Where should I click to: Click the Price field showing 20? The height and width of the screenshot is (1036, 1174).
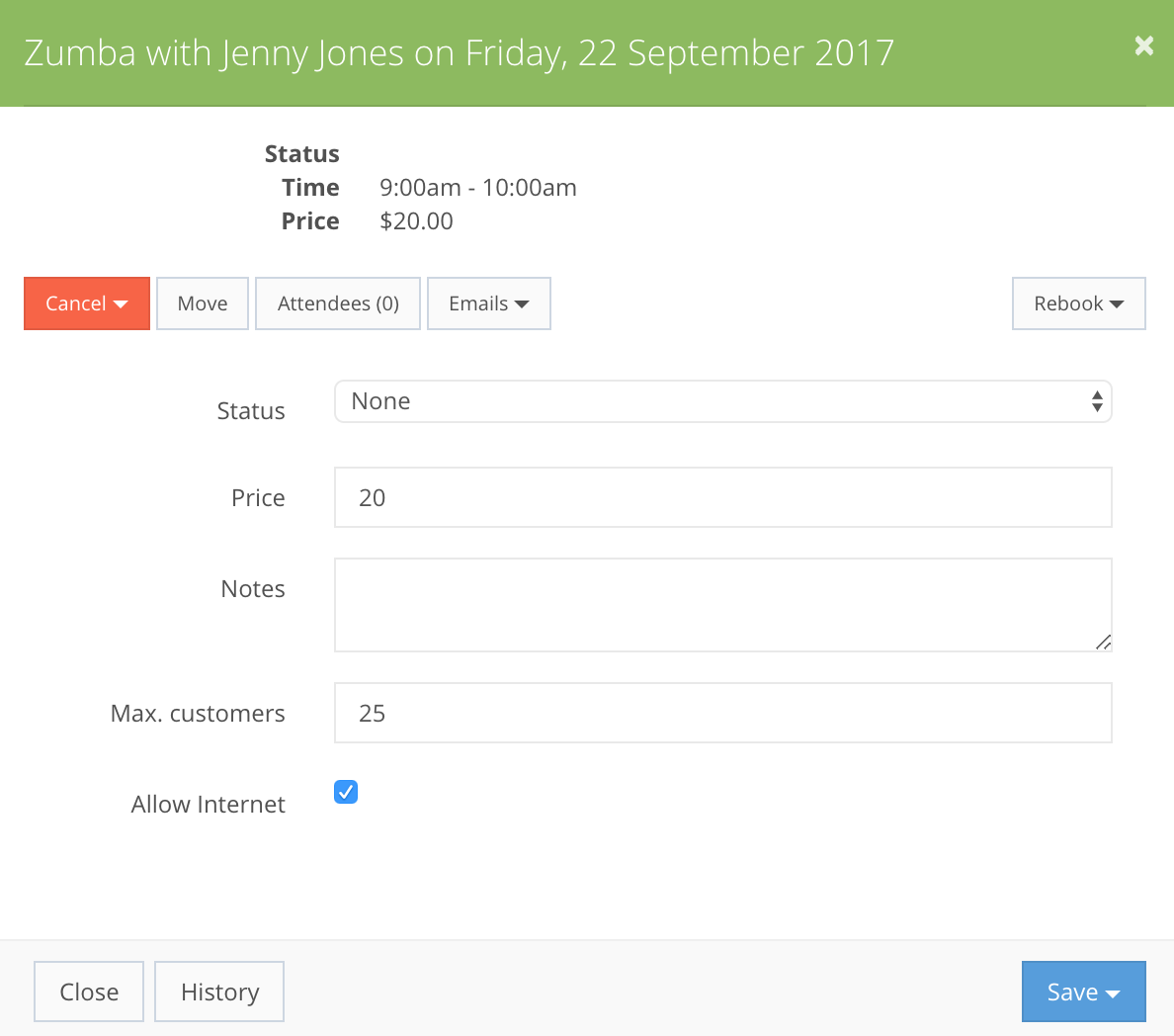tap(723, 497)
